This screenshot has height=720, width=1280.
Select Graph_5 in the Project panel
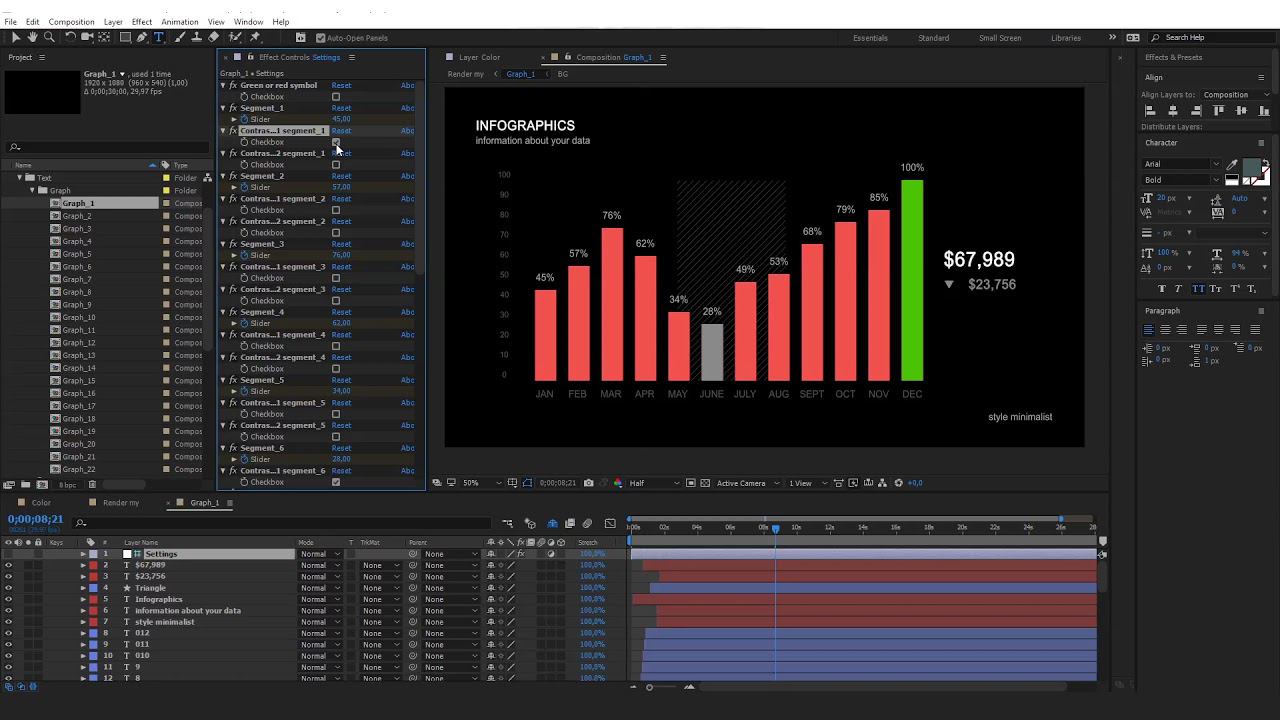point(77,254)
